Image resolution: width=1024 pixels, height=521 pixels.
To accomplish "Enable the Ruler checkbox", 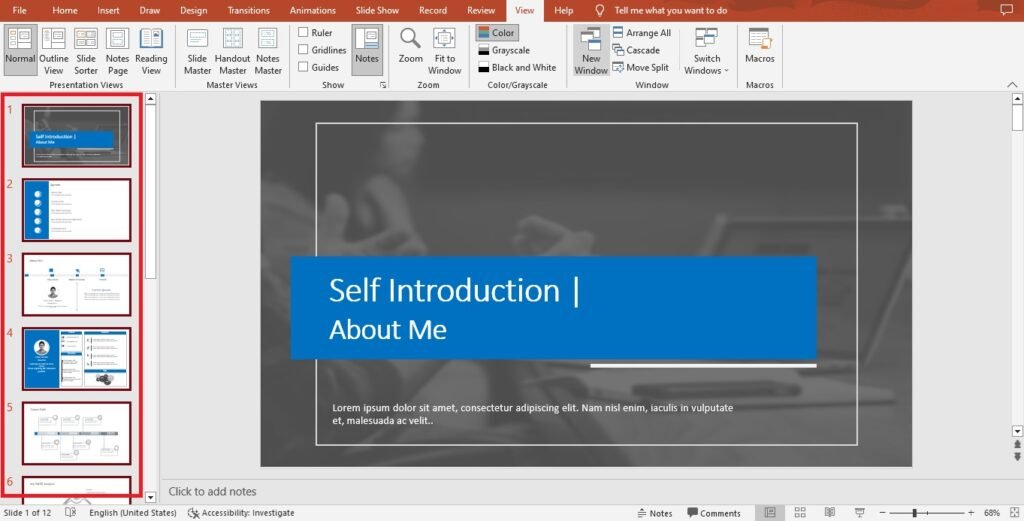I will tap(303, 32).
